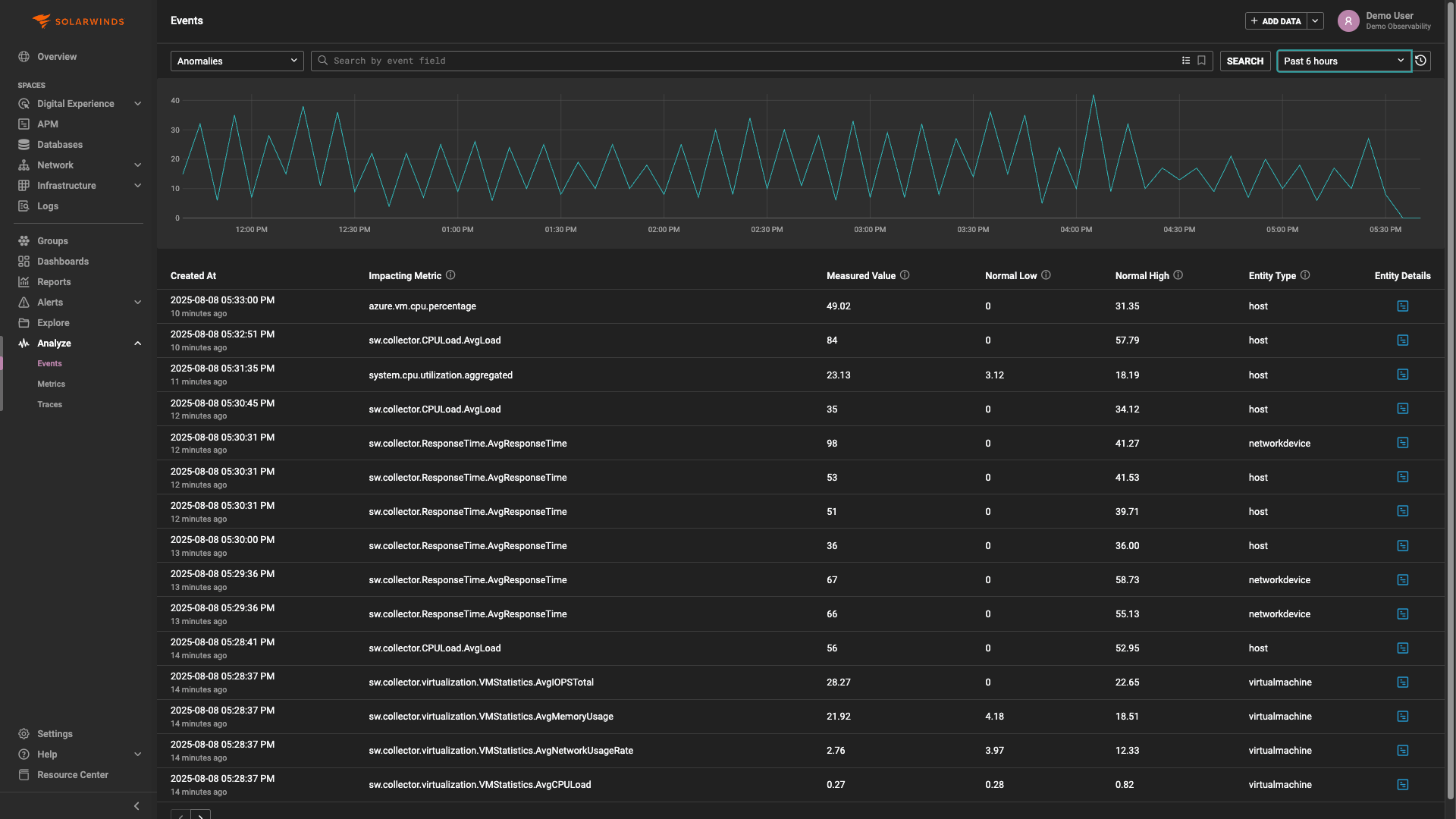Viewport: 1456px width, 819px height.
Task: Open entity details for system.cpu.utilization.aggregated row
Action: pyautogui.click(x=1402, y=375)
